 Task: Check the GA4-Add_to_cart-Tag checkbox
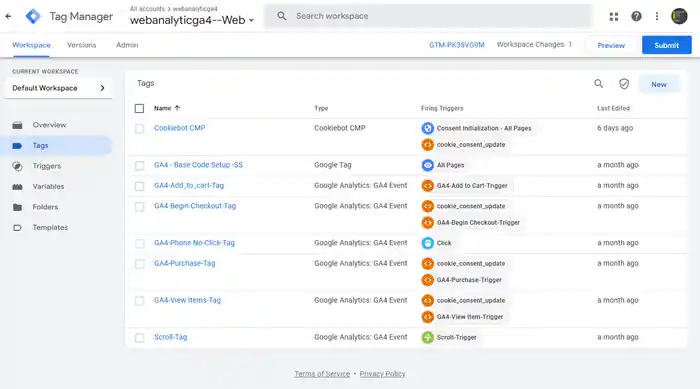tap(139, 186)
